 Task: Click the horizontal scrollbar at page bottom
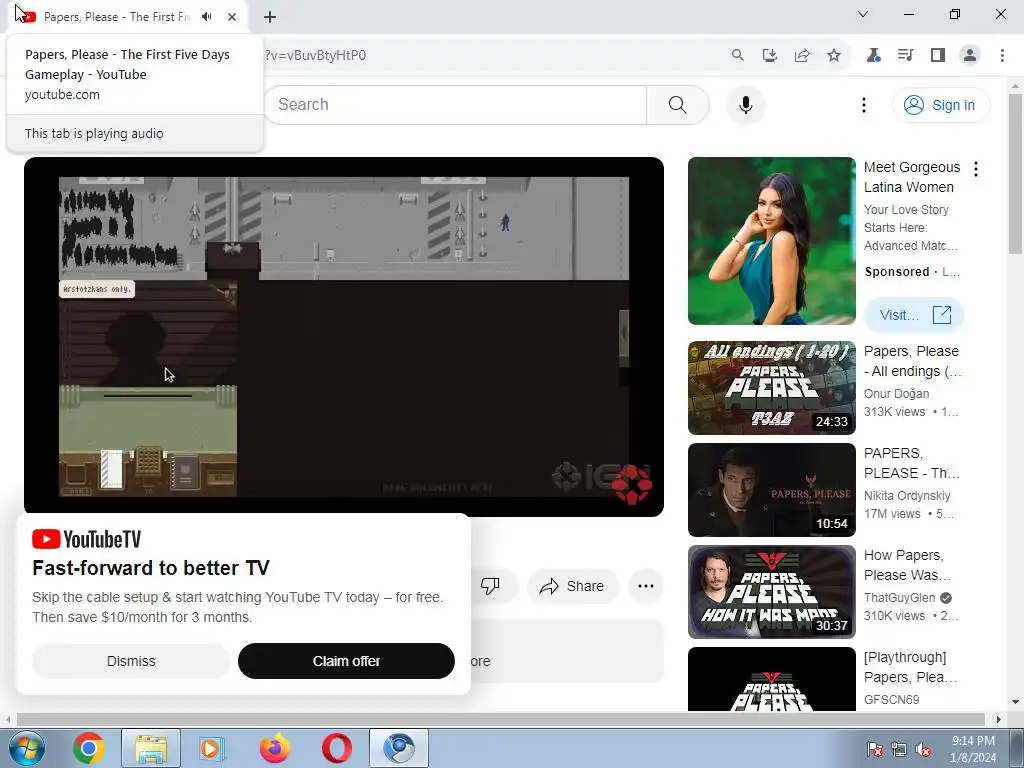(x=500, y=720)
